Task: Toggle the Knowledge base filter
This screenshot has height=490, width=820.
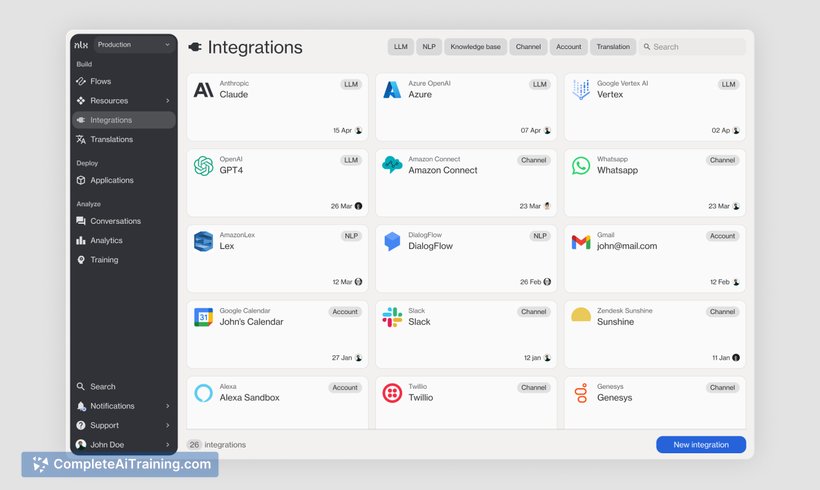Action: point(475,47)
